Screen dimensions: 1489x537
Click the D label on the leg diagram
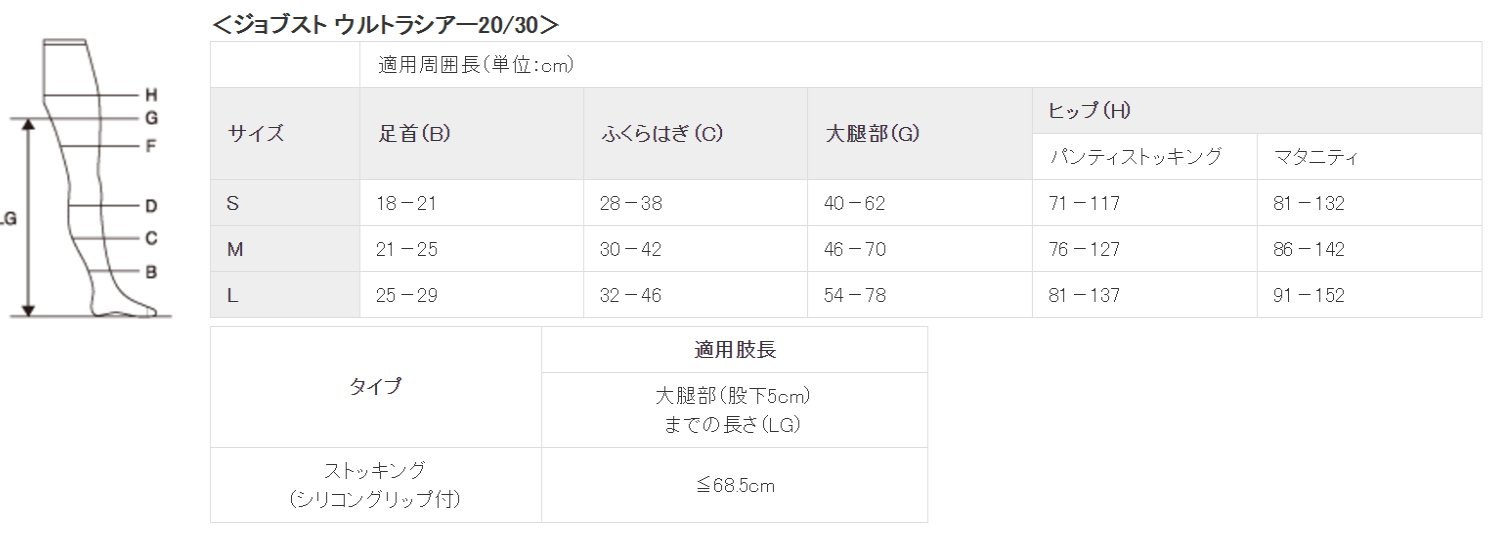[x=151, y=207]
